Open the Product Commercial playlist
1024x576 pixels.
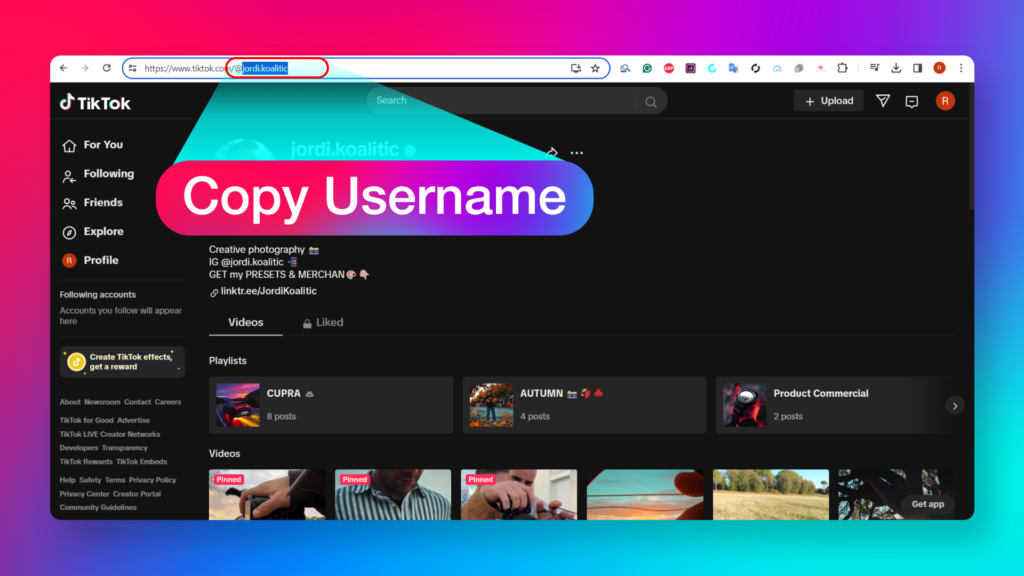click(x=833, y=405)
